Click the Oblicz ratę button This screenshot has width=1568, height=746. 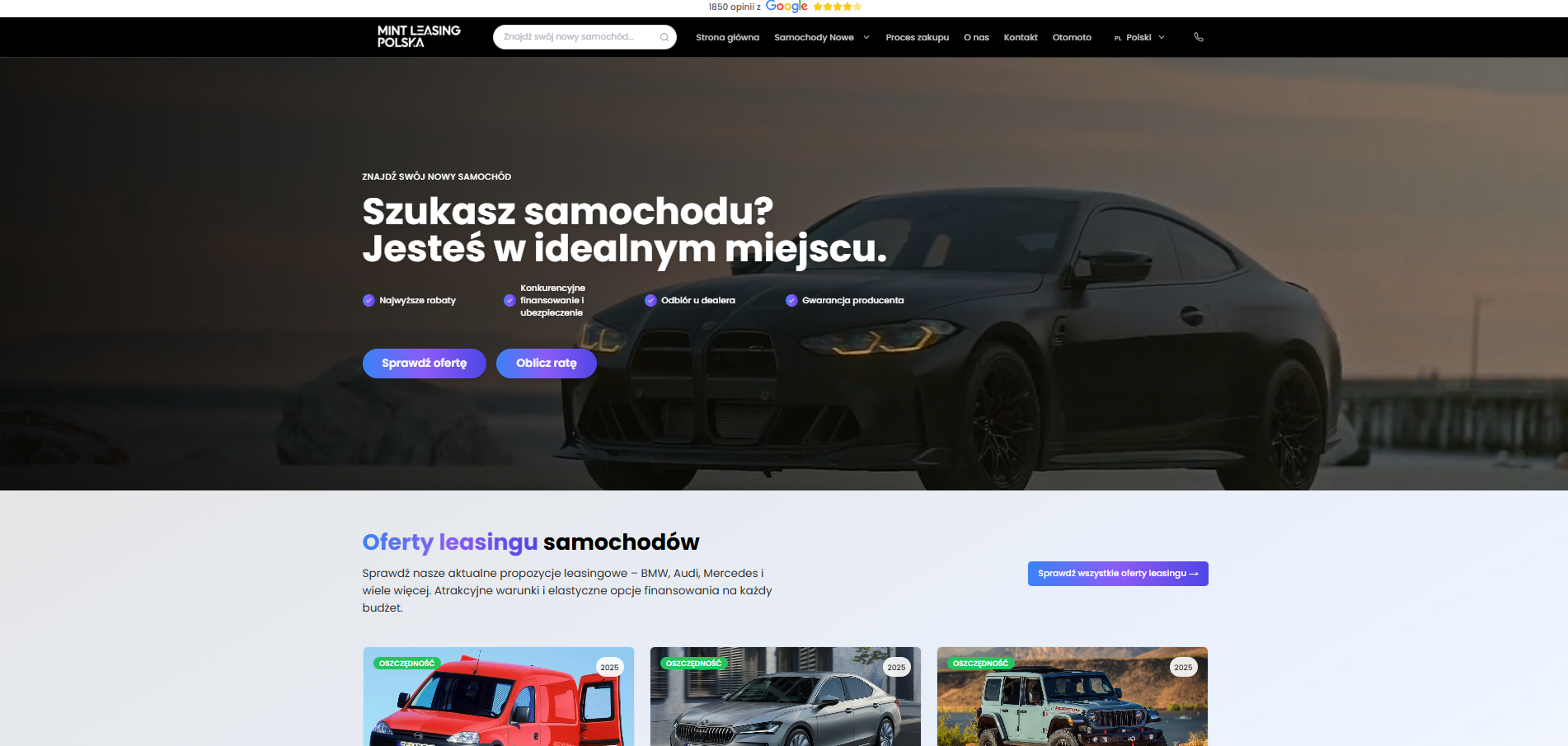(547, 364)
